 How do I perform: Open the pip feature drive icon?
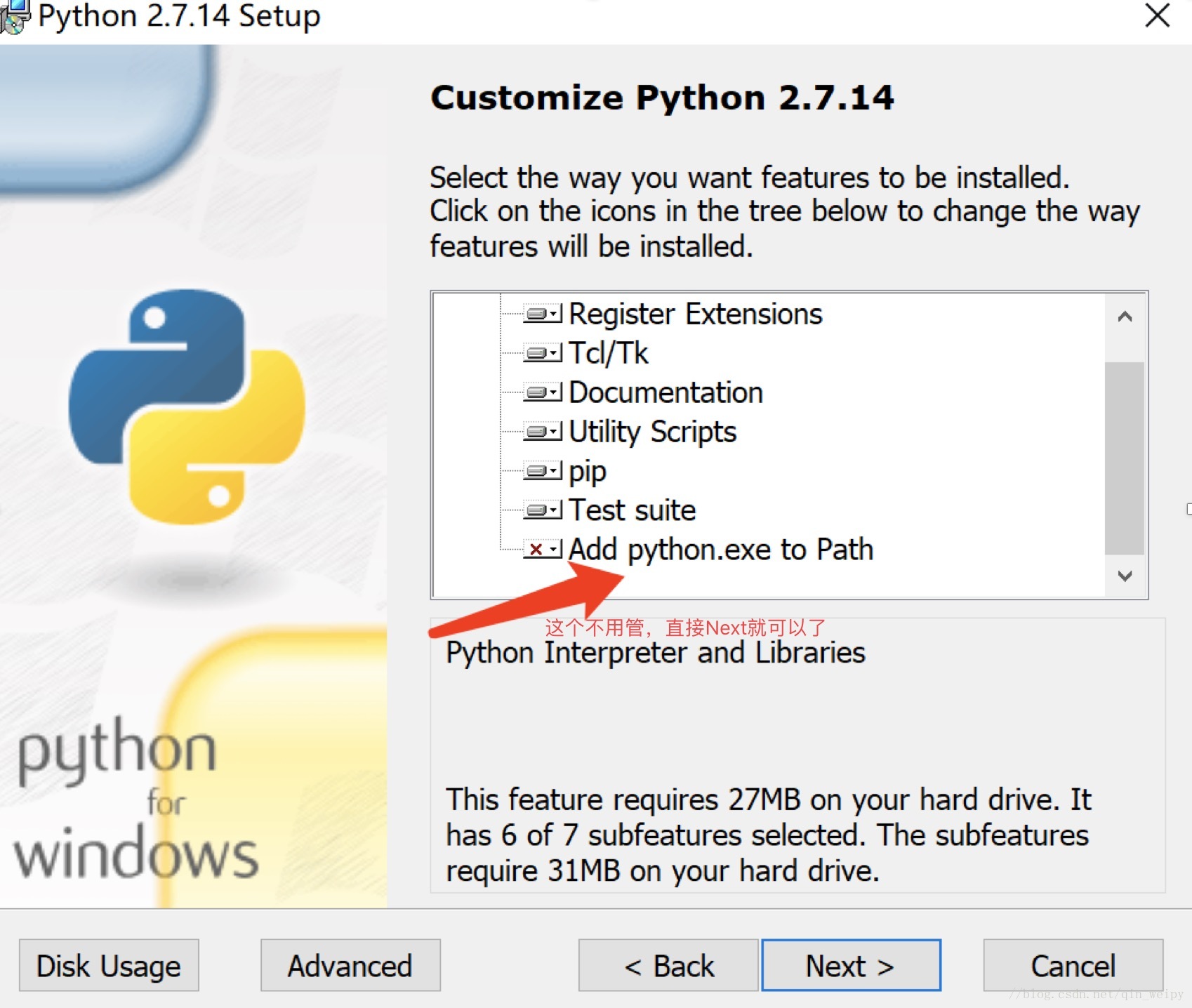pos(543,471)
